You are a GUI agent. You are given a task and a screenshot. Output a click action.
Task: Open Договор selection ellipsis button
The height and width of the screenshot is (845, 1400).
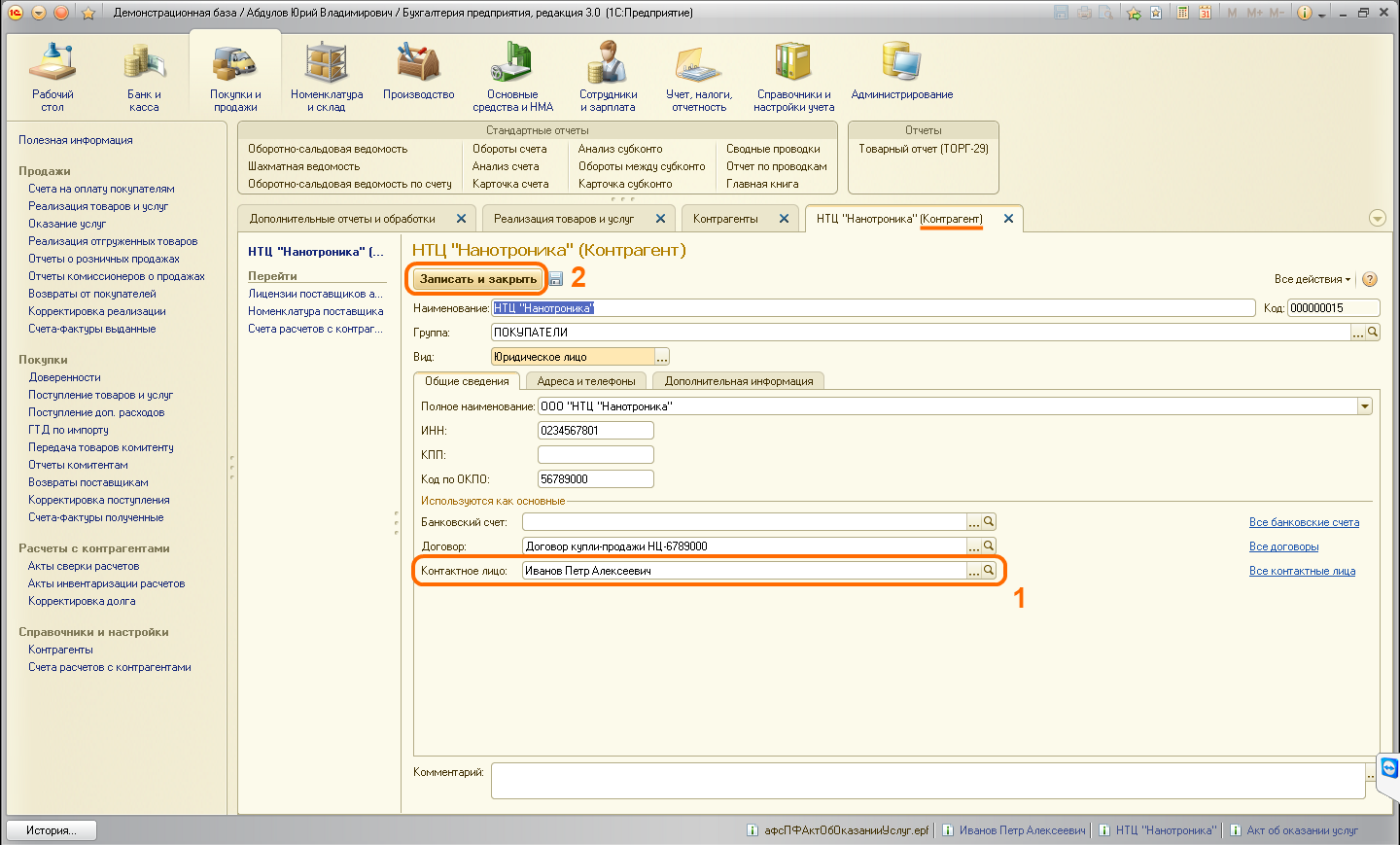[974, 546]
